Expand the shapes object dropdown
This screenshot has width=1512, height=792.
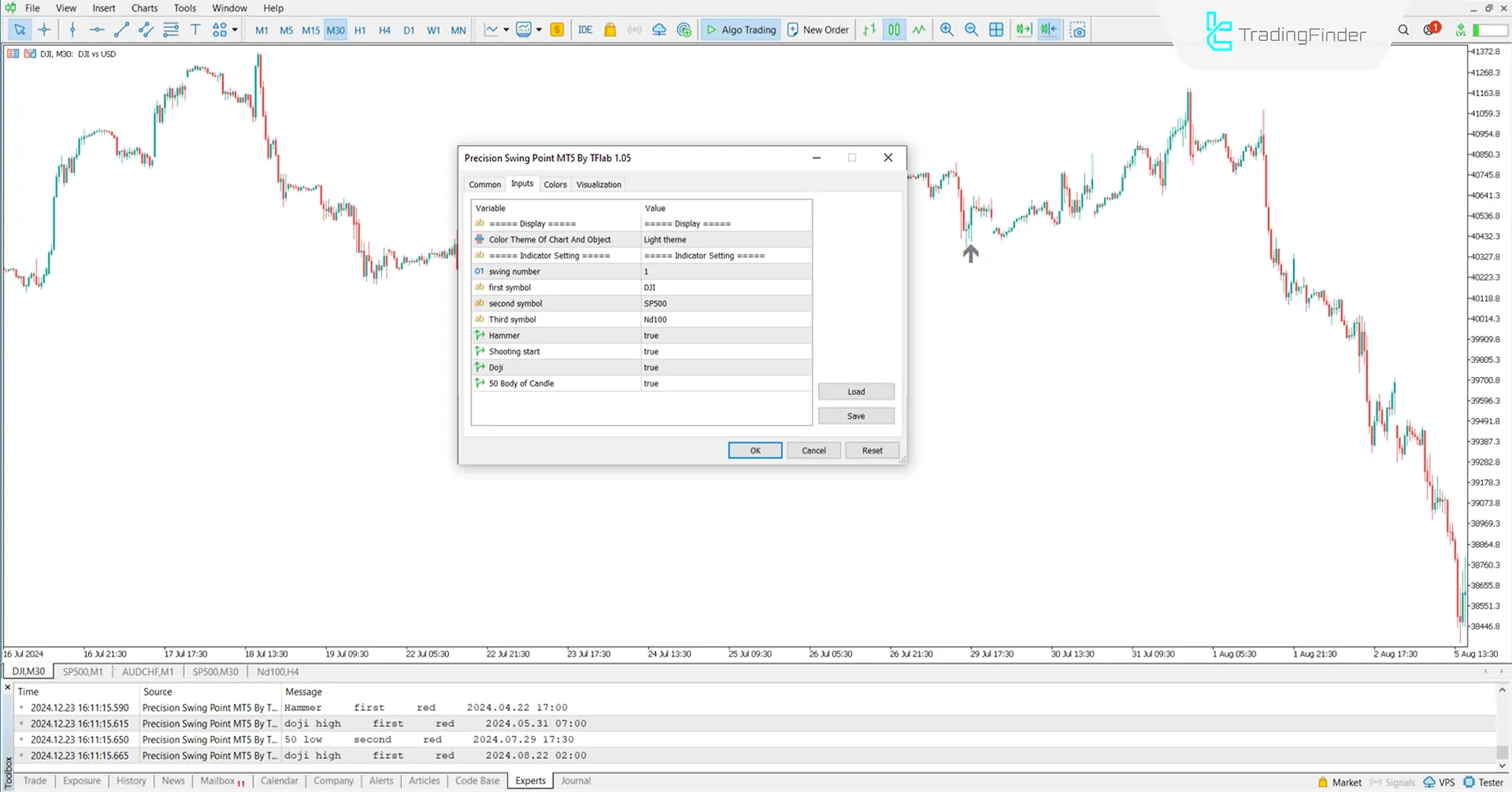coord(233,29)
